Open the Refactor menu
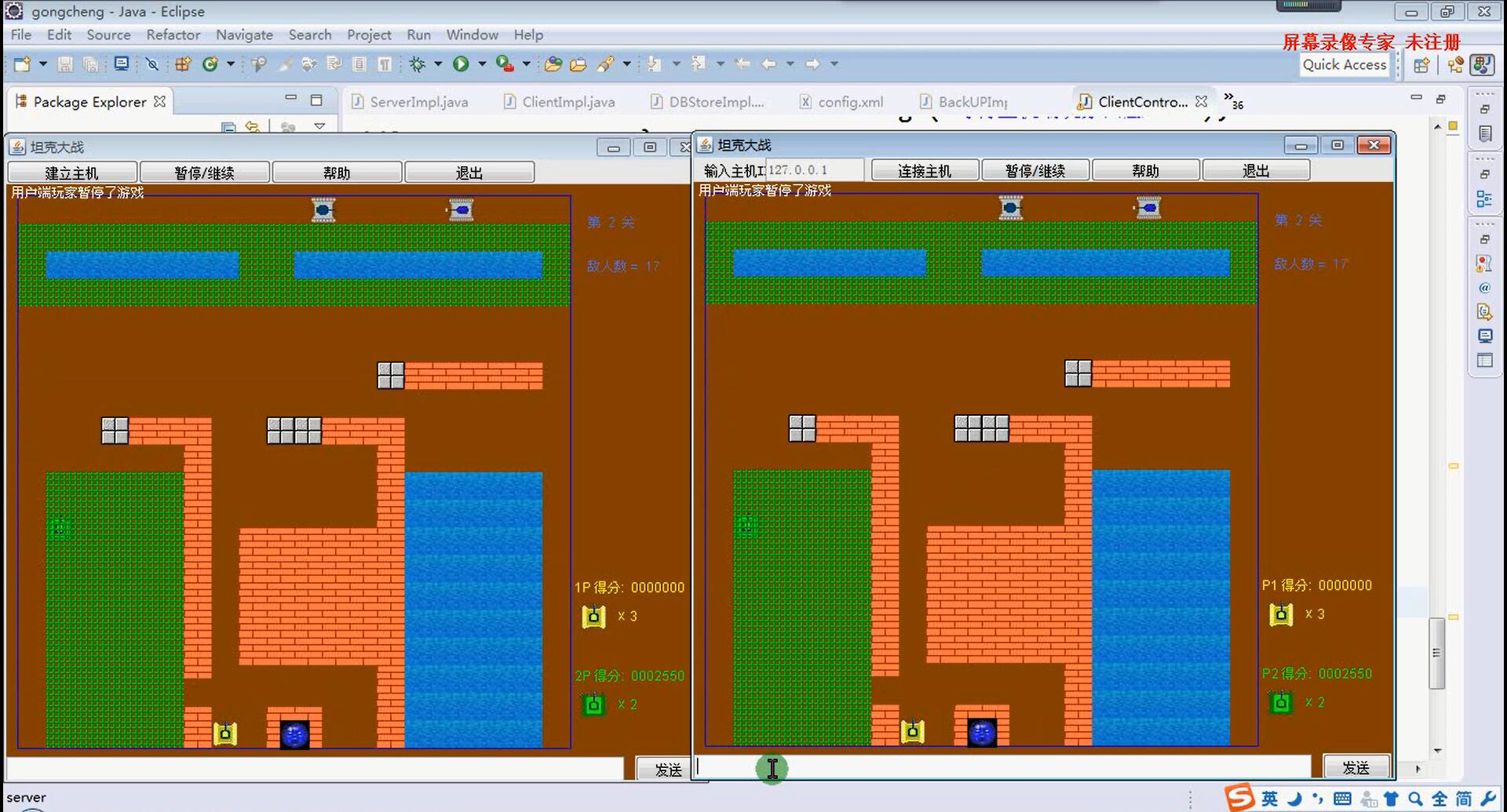This screenshot has width=1507, height=812. click(173, 35)
